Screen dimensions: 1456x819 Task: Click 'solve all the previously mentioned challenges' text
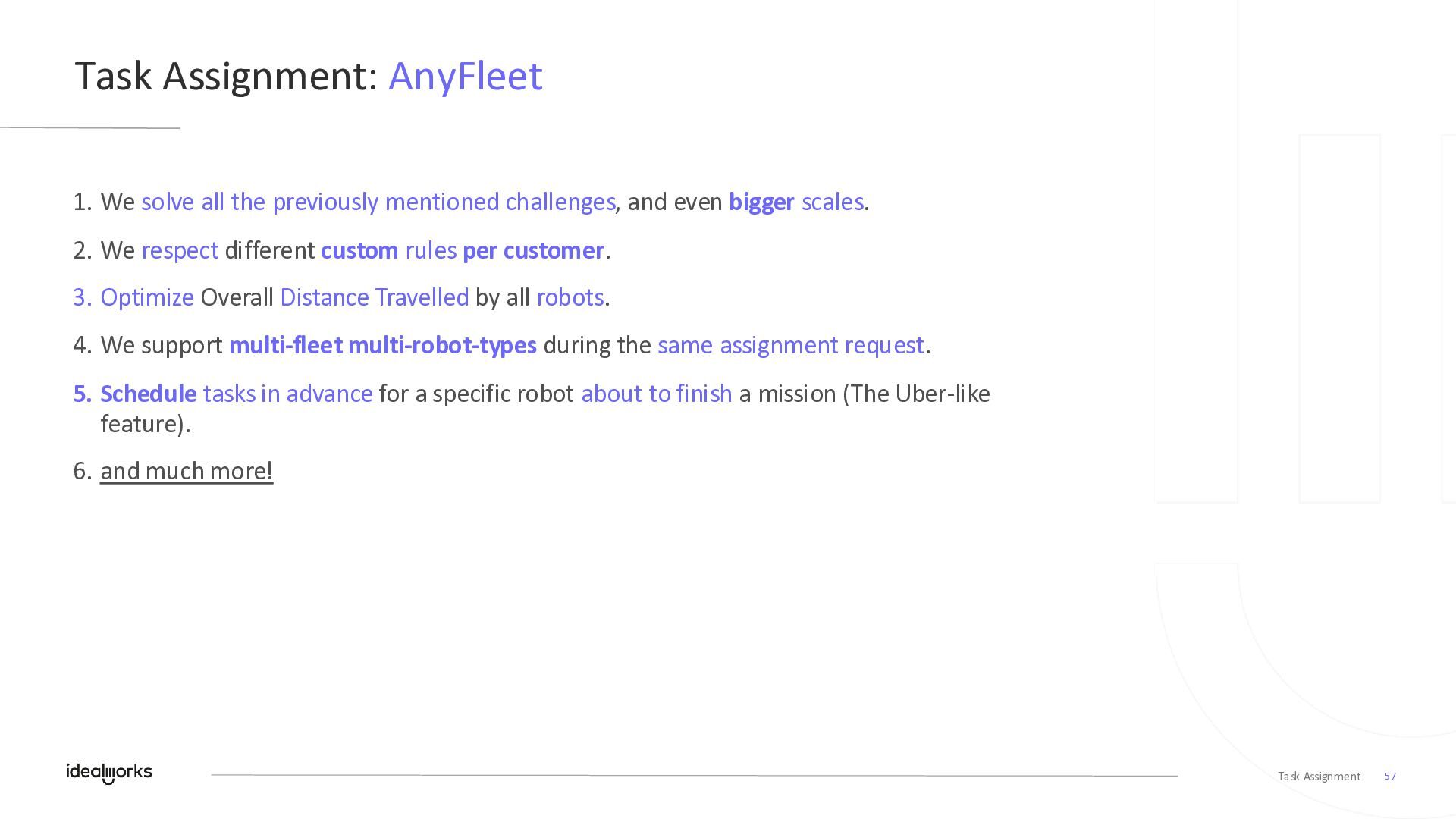coord(378,202)
